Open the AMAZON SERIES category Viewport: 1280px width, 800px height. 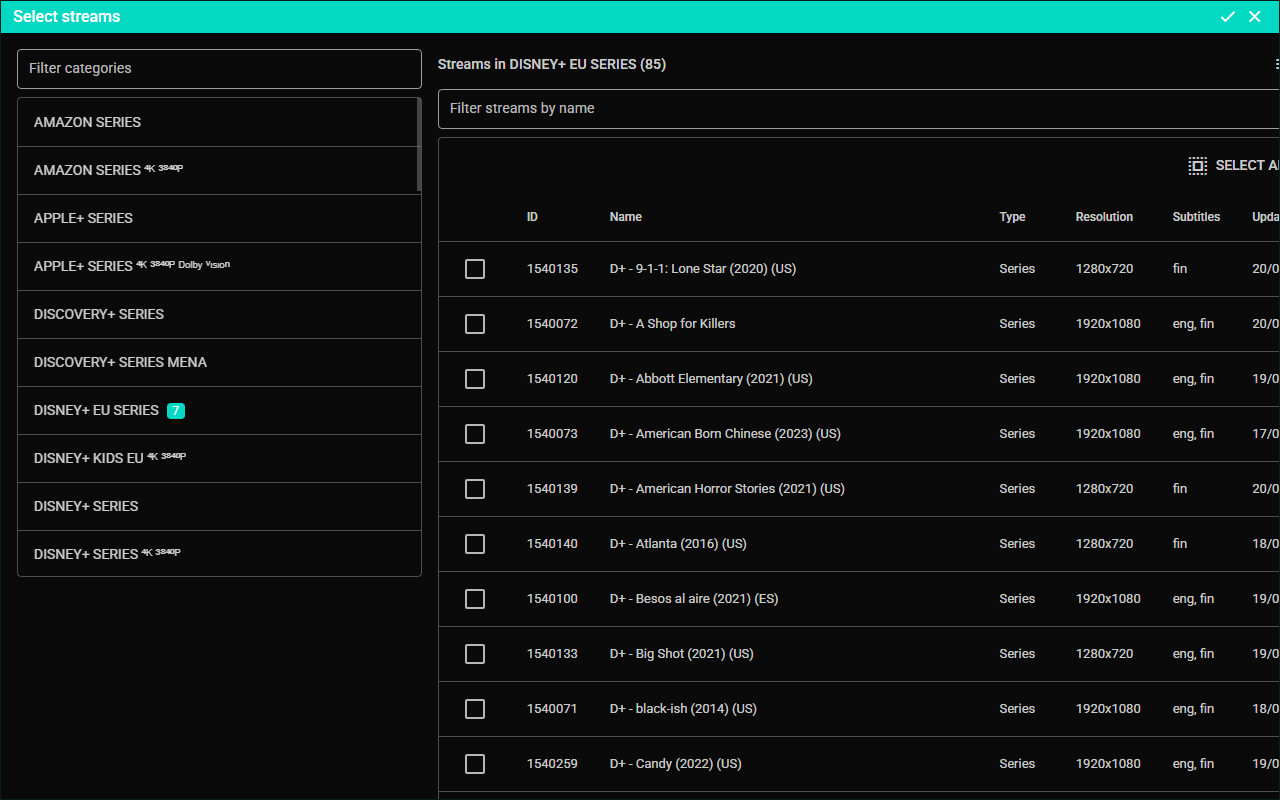pos(219,122)
